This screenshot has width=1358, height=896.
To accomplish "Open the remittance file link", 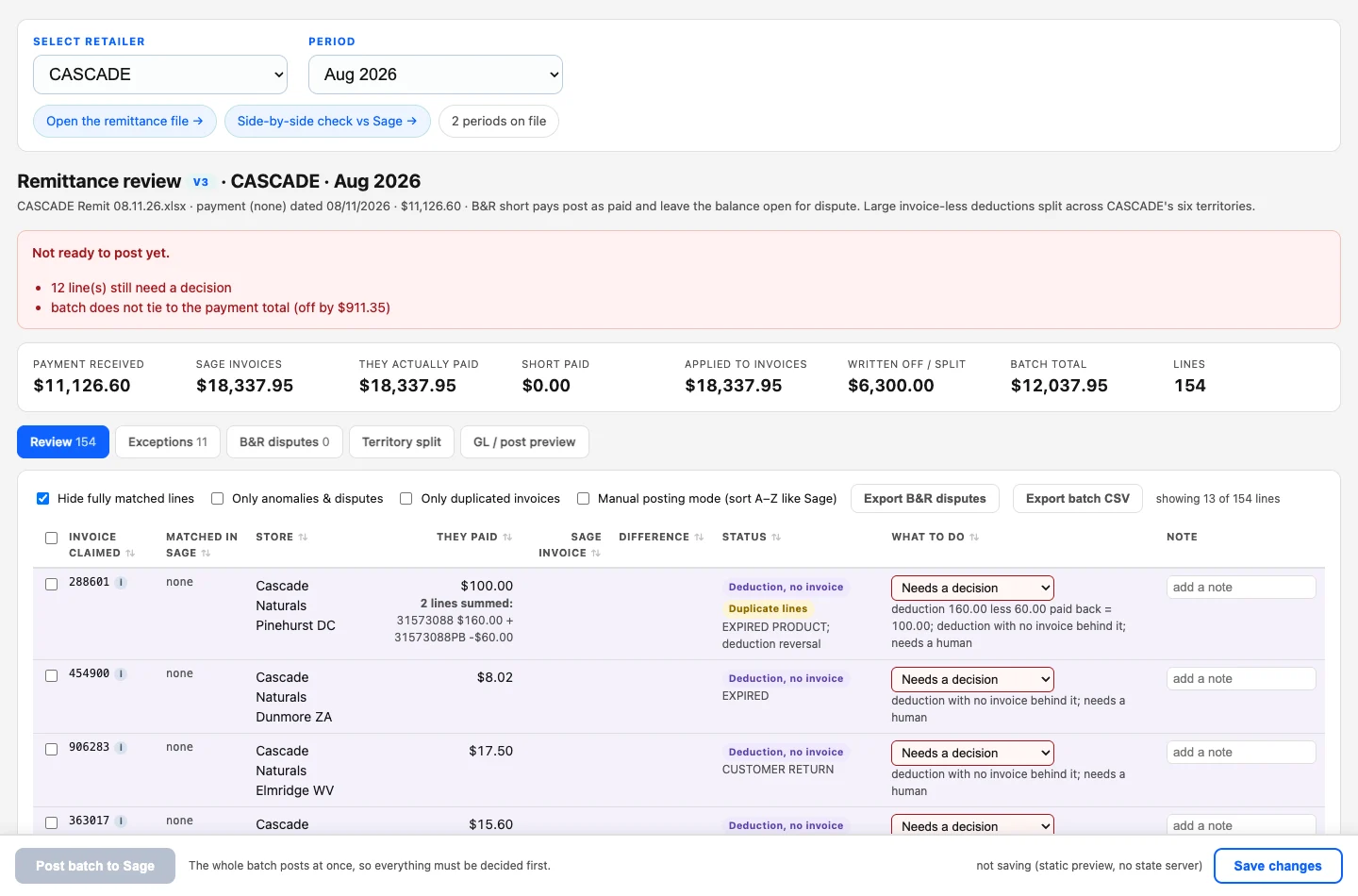I will [x=125, y=121].
